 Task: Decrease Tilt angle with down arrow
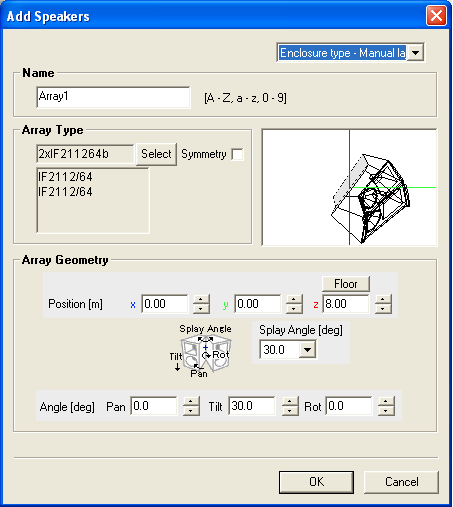[x=290, y=410]
